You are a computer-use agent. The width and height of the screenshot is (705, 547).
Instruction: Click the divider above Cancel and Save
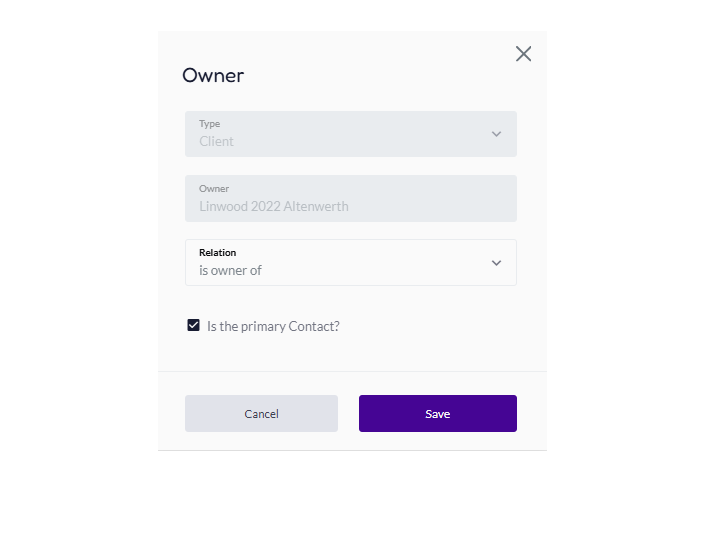(352, 371)
